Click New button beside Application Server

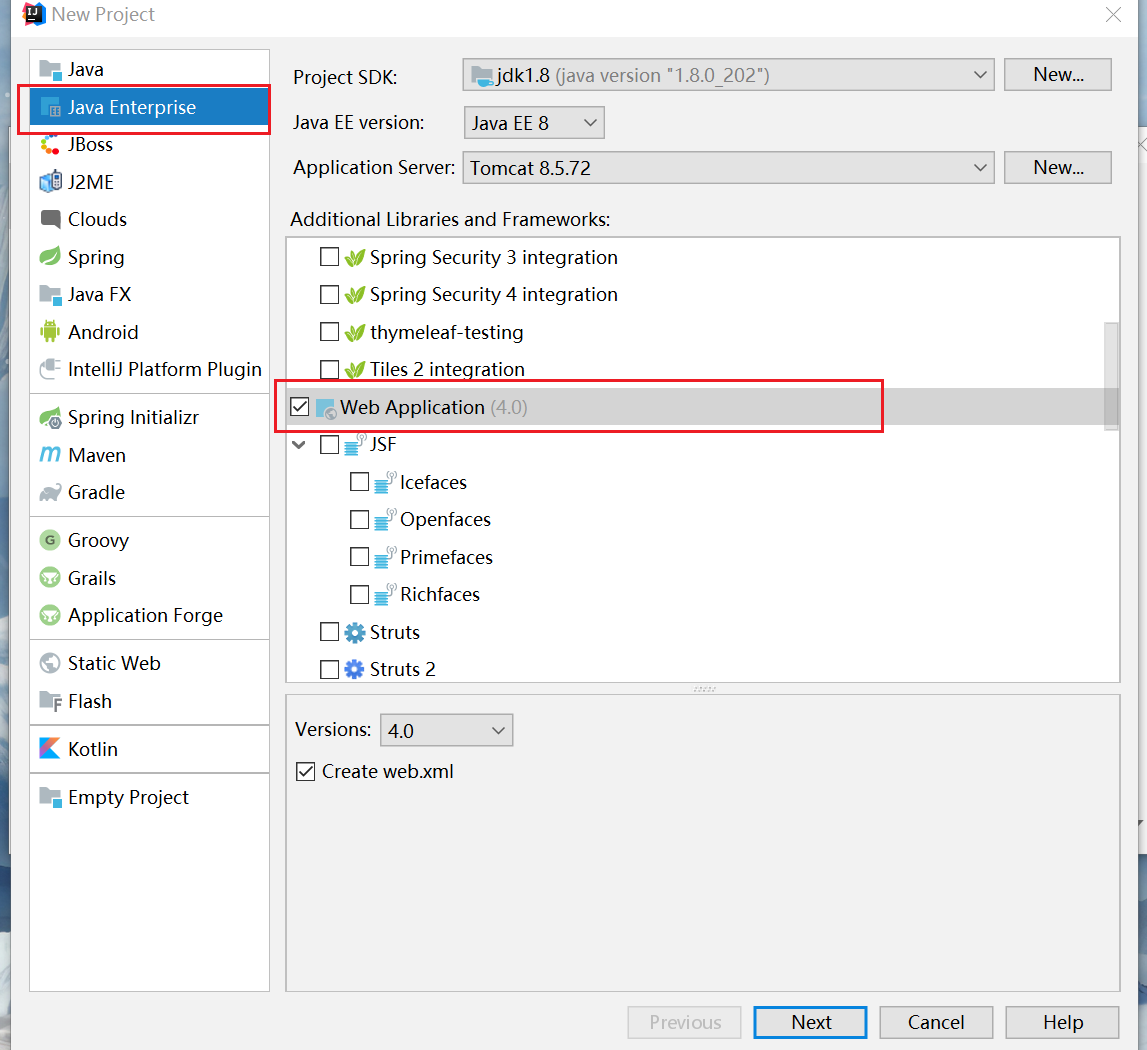pos(1058,168)
